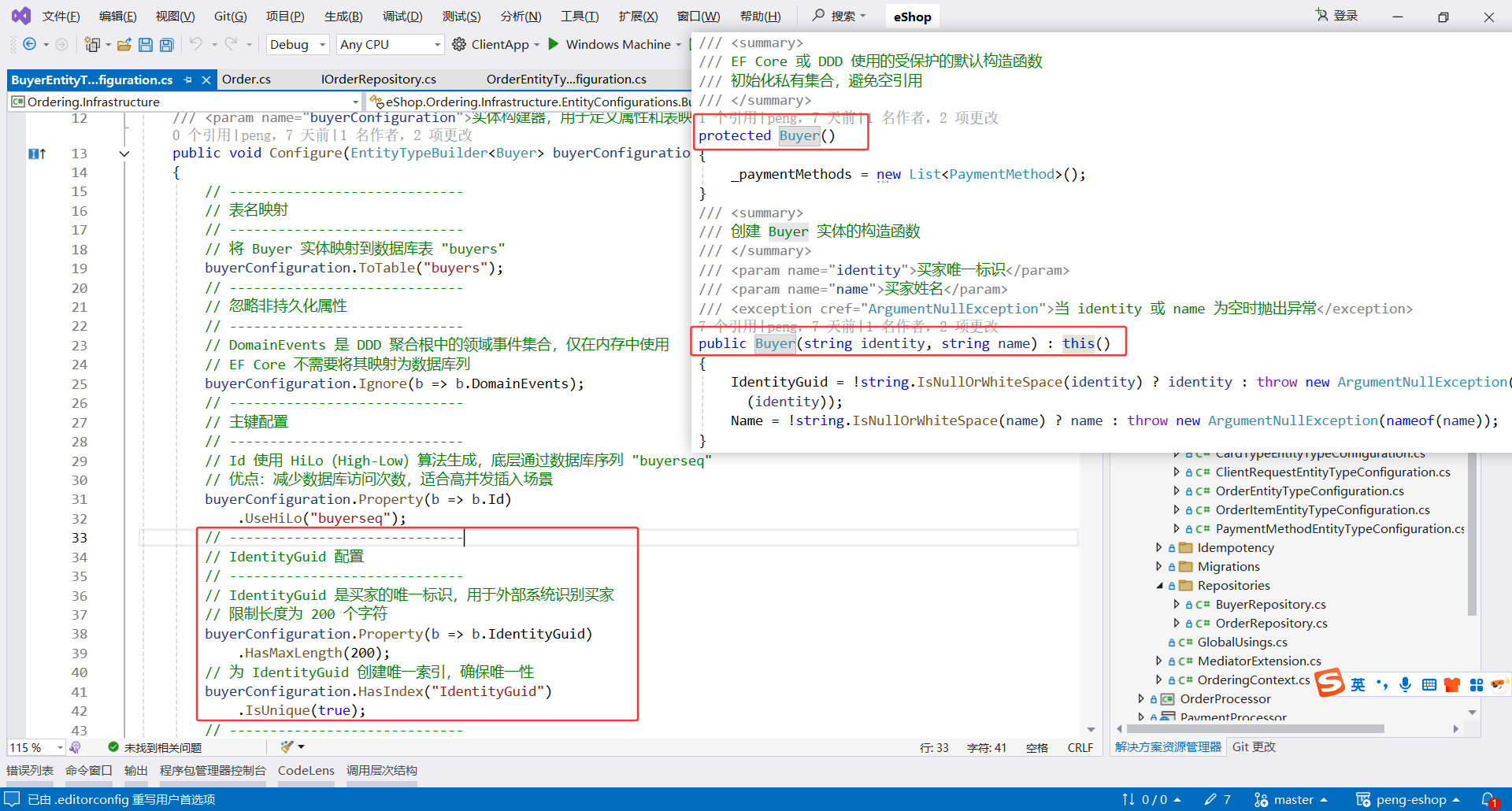Click the Visual Studio logo icon

[21, 16]
